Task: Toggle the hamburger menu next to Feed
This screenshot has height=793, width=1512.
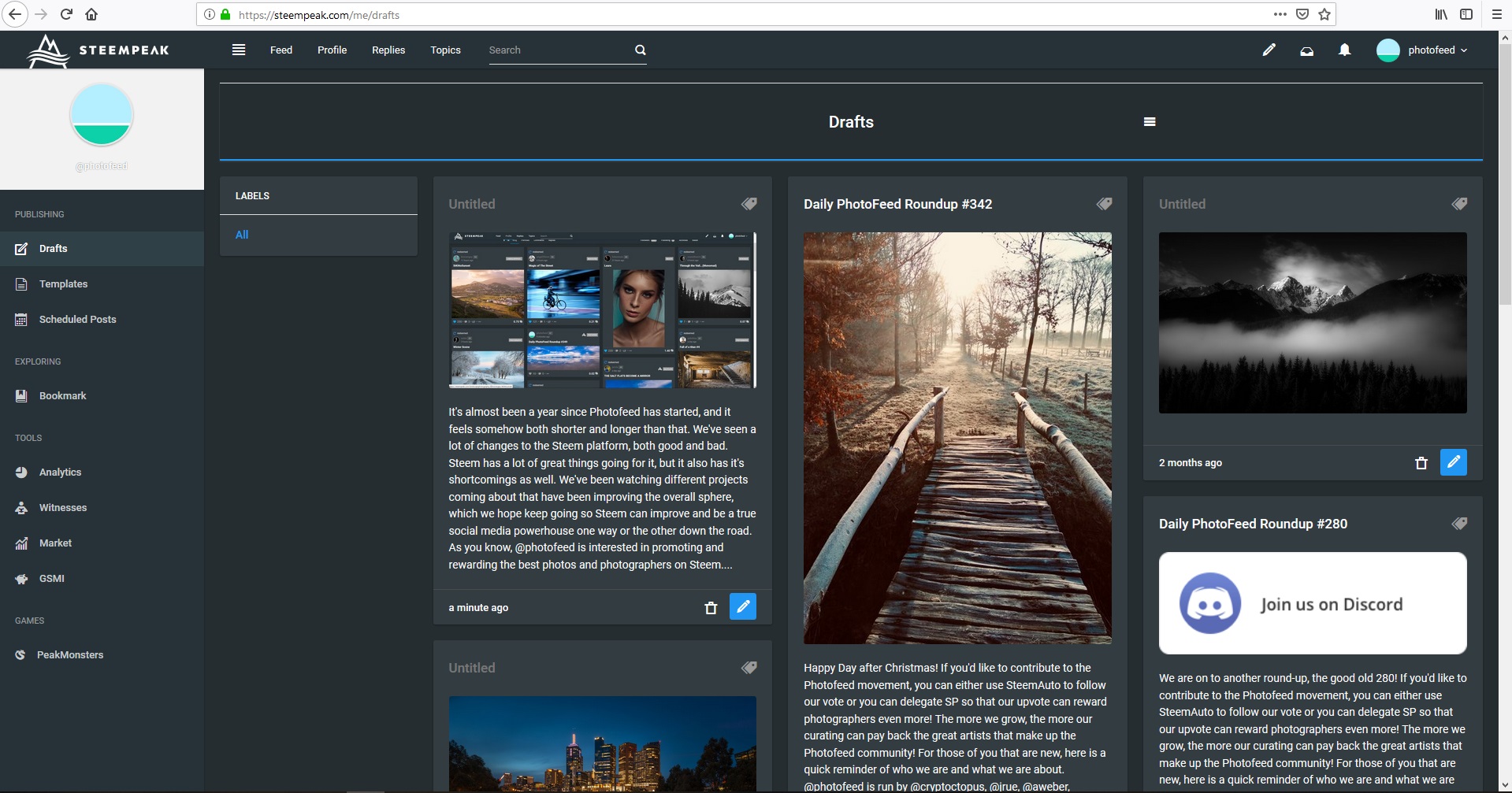Action: (239, 50)
